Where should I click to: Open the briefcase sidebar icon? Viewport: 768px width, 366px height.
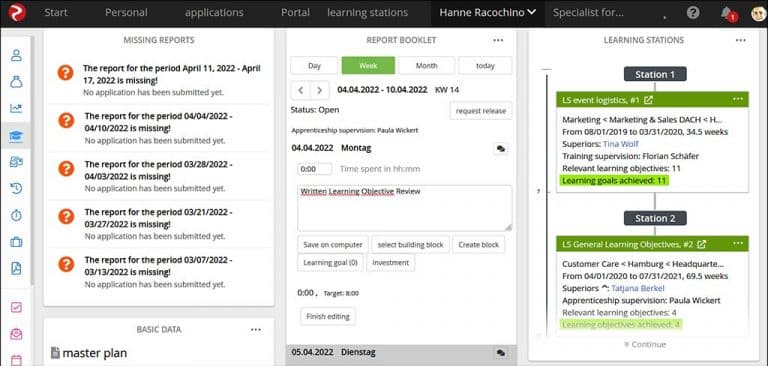coord(16,242)
